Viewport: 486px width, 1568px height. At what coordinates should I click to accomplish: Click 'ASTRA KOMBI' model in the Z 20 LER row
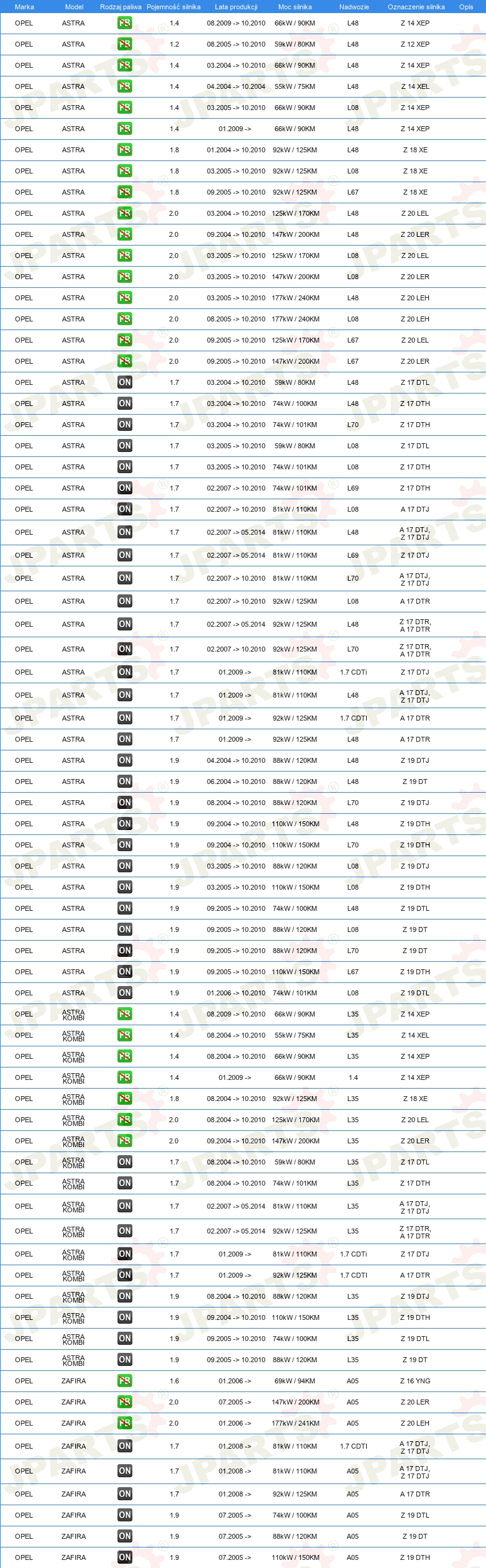tap(73, 1141)
